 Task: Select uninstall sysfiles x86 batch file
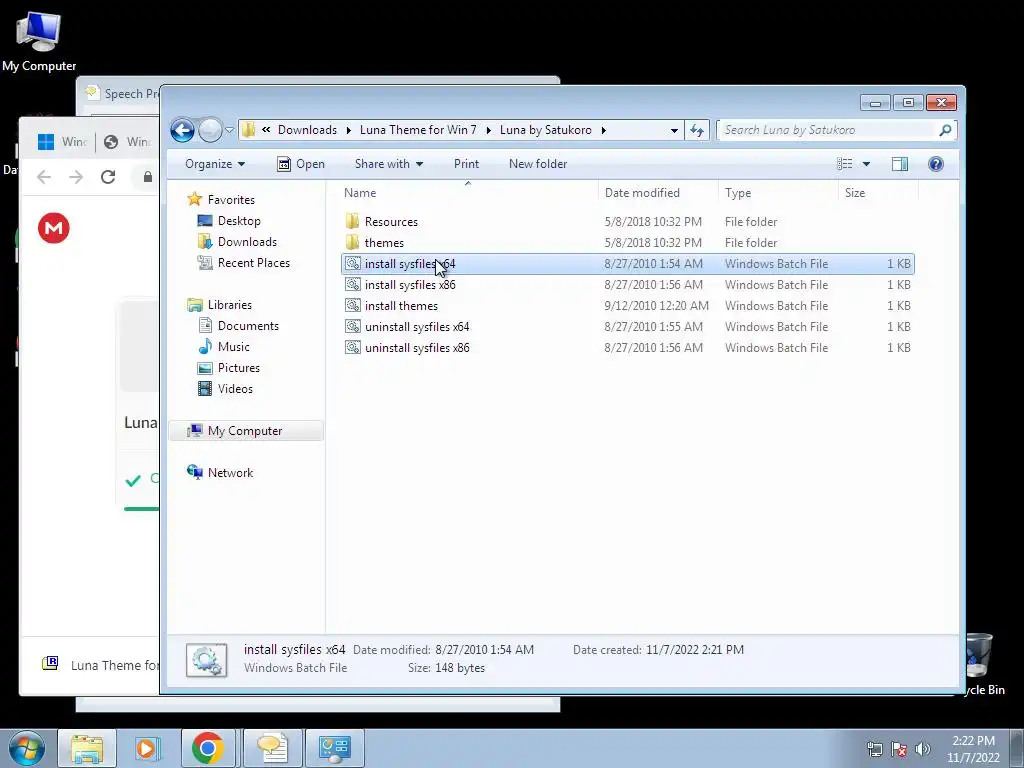417,347
